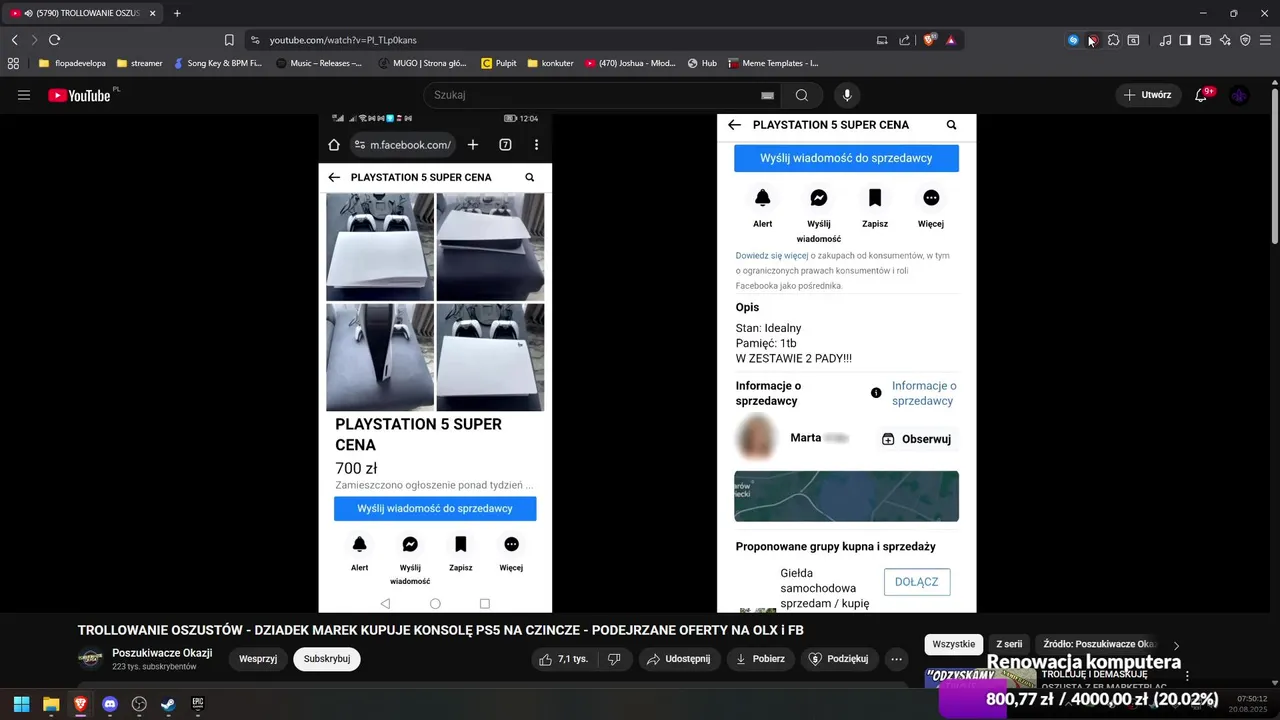Click the Pobierz download button
Viewport: 1280px width, 720px height.
(760, 659)
